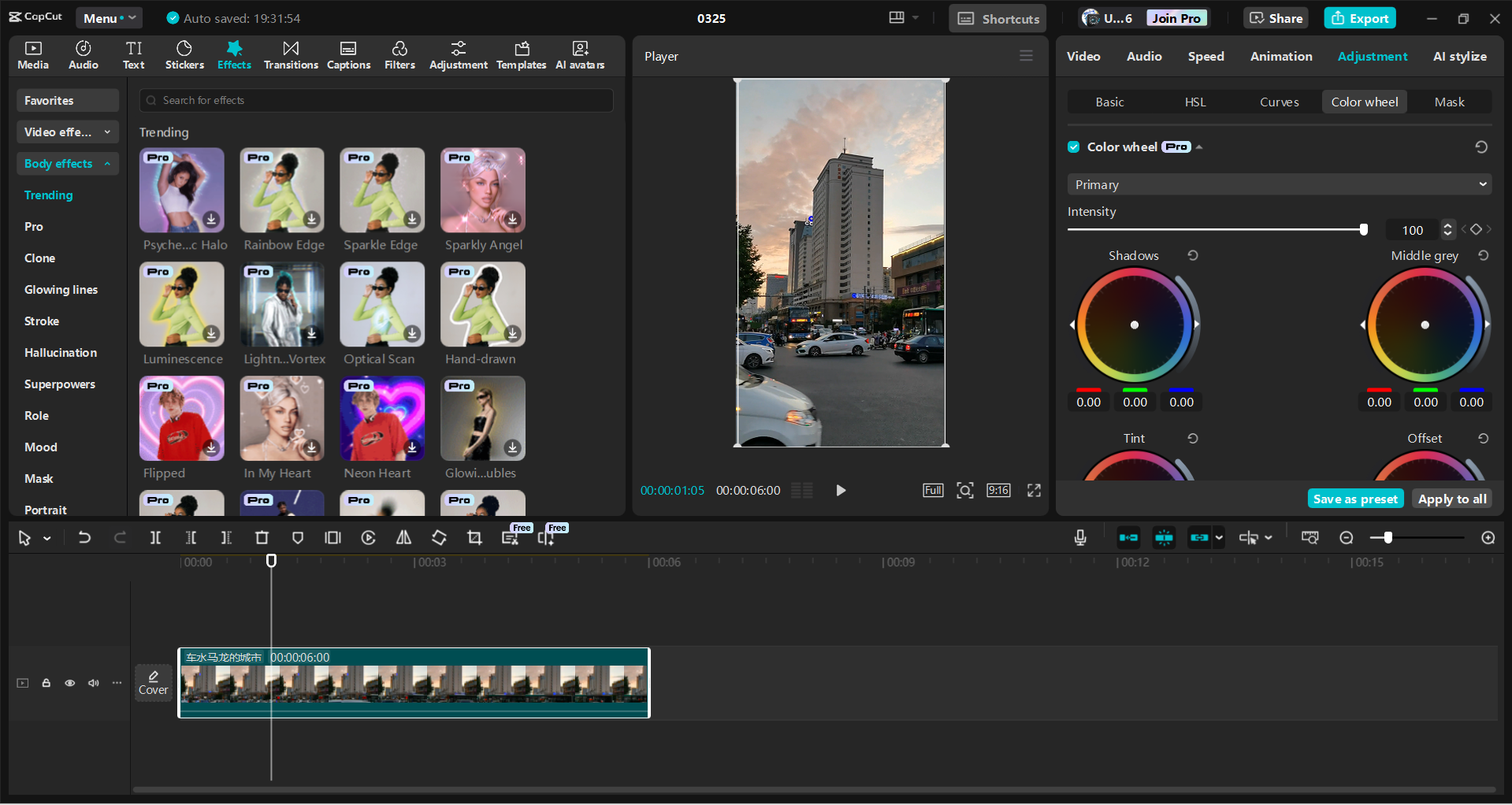Uncheck the Color wheel checkbox
The height and width of the screenshot is (805, 1512).
(1074, 147)
